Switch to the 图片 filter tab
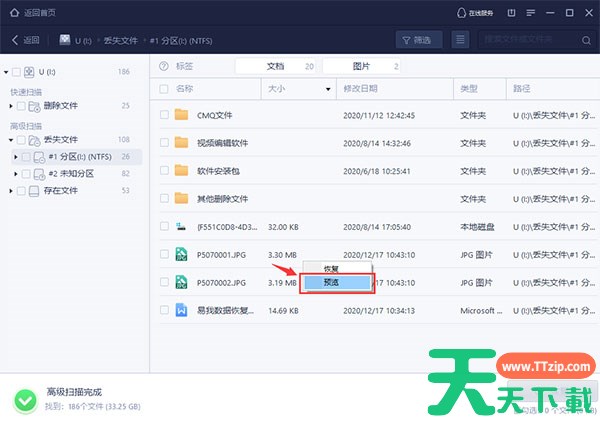This screenshot has height=422, width=600. 360,66
